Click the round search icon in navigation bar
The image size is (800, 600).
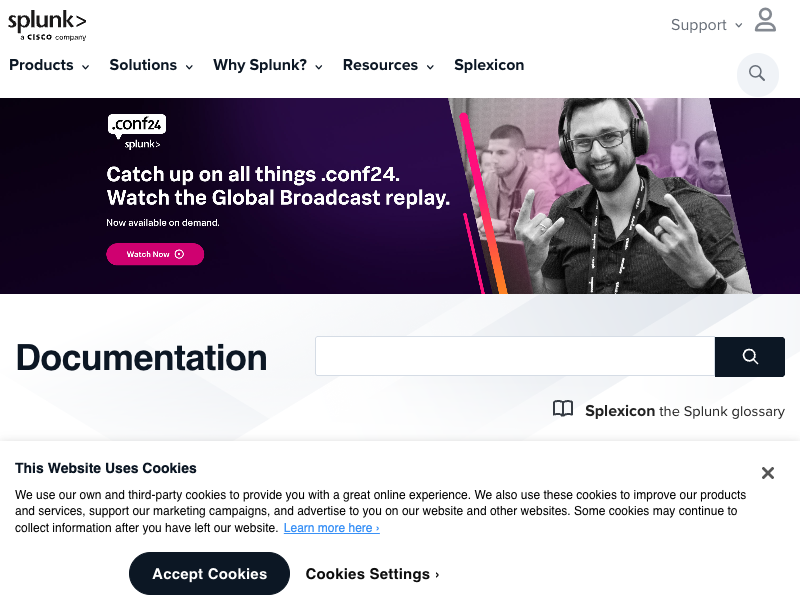tap(758, 74)
